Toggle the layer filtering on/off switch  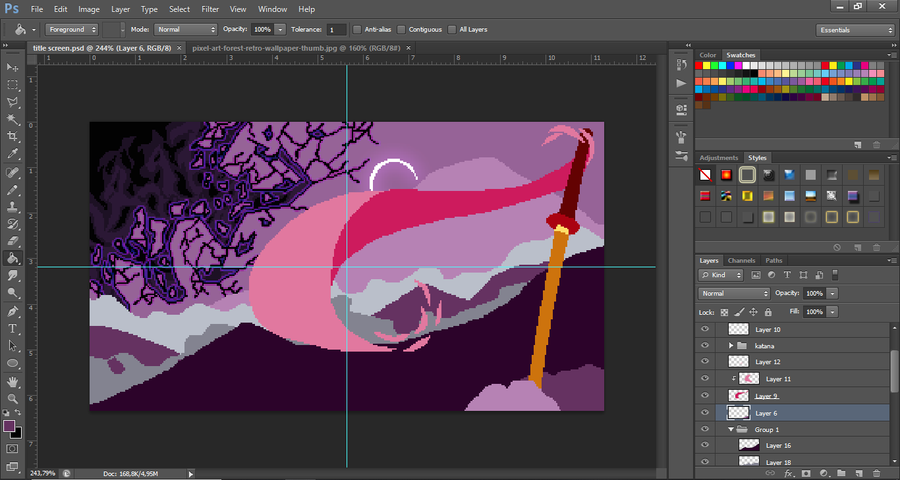pyautogui.click(x=835, y=274)
